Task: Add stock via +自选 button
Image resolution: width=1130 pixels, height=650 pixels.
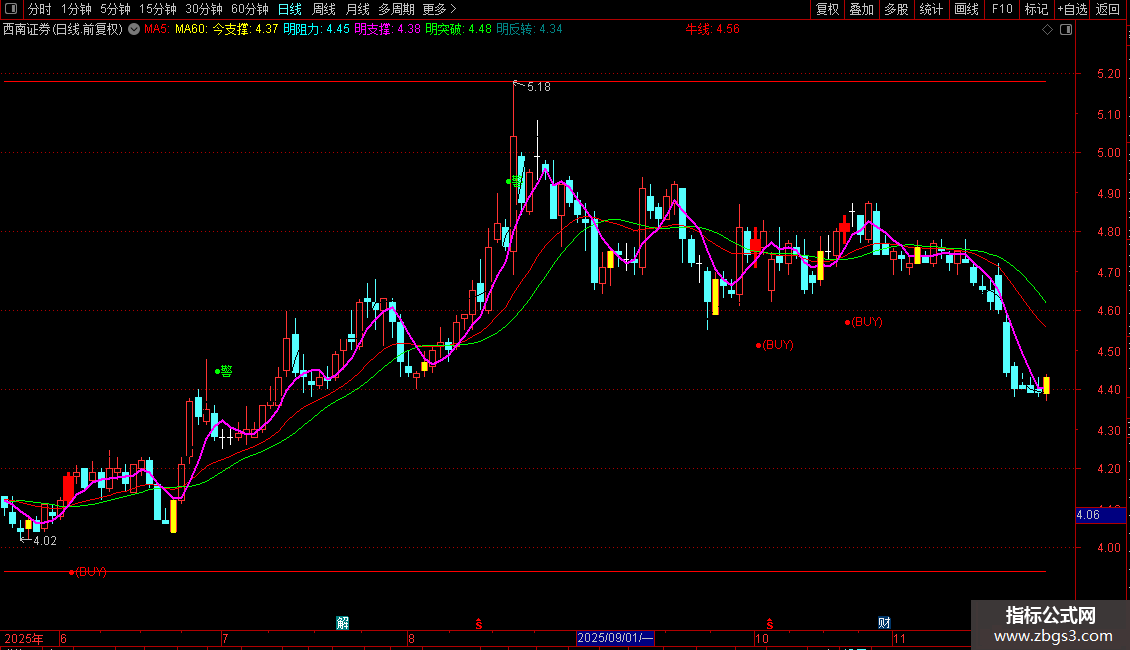Action: tap(1072, 9)
